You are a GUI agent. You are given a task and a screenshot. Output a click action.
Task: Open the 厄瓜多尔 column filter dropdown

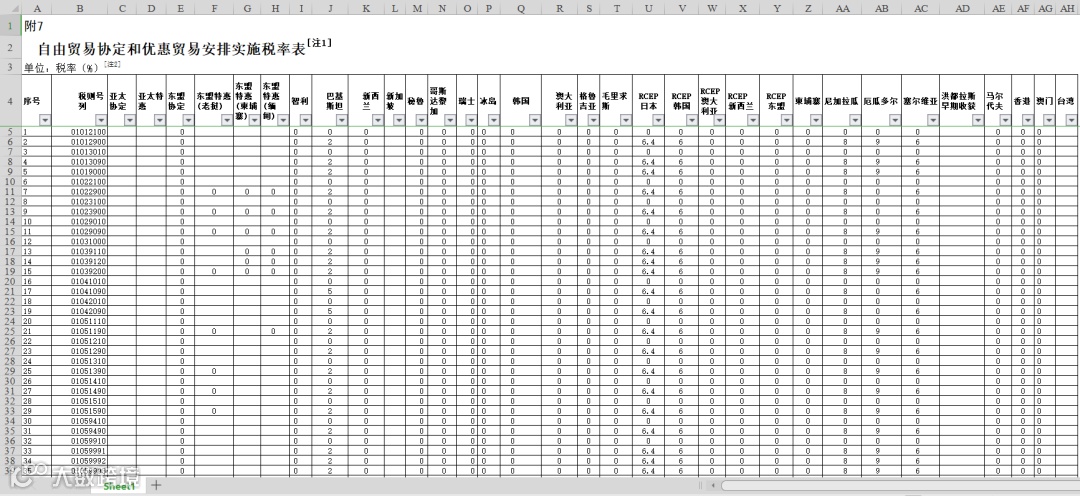click(x=895, y=120)
